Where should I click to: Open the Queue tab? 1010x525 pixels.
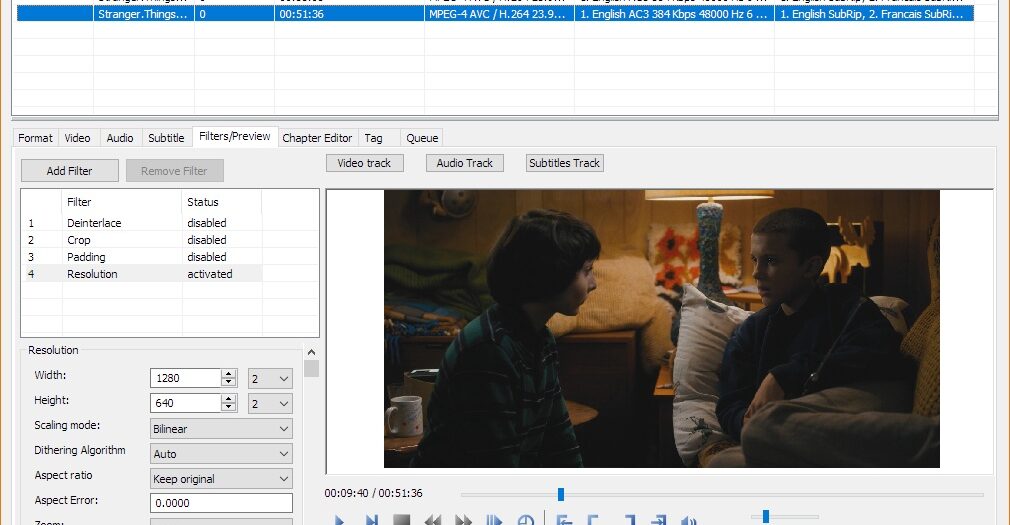422,138
